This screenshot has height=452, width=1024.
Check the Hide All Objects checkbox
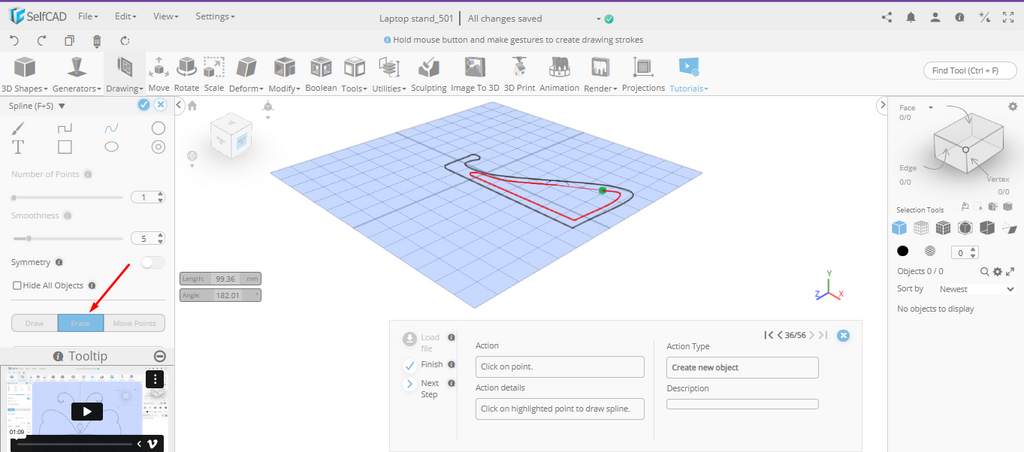(16, 285)
